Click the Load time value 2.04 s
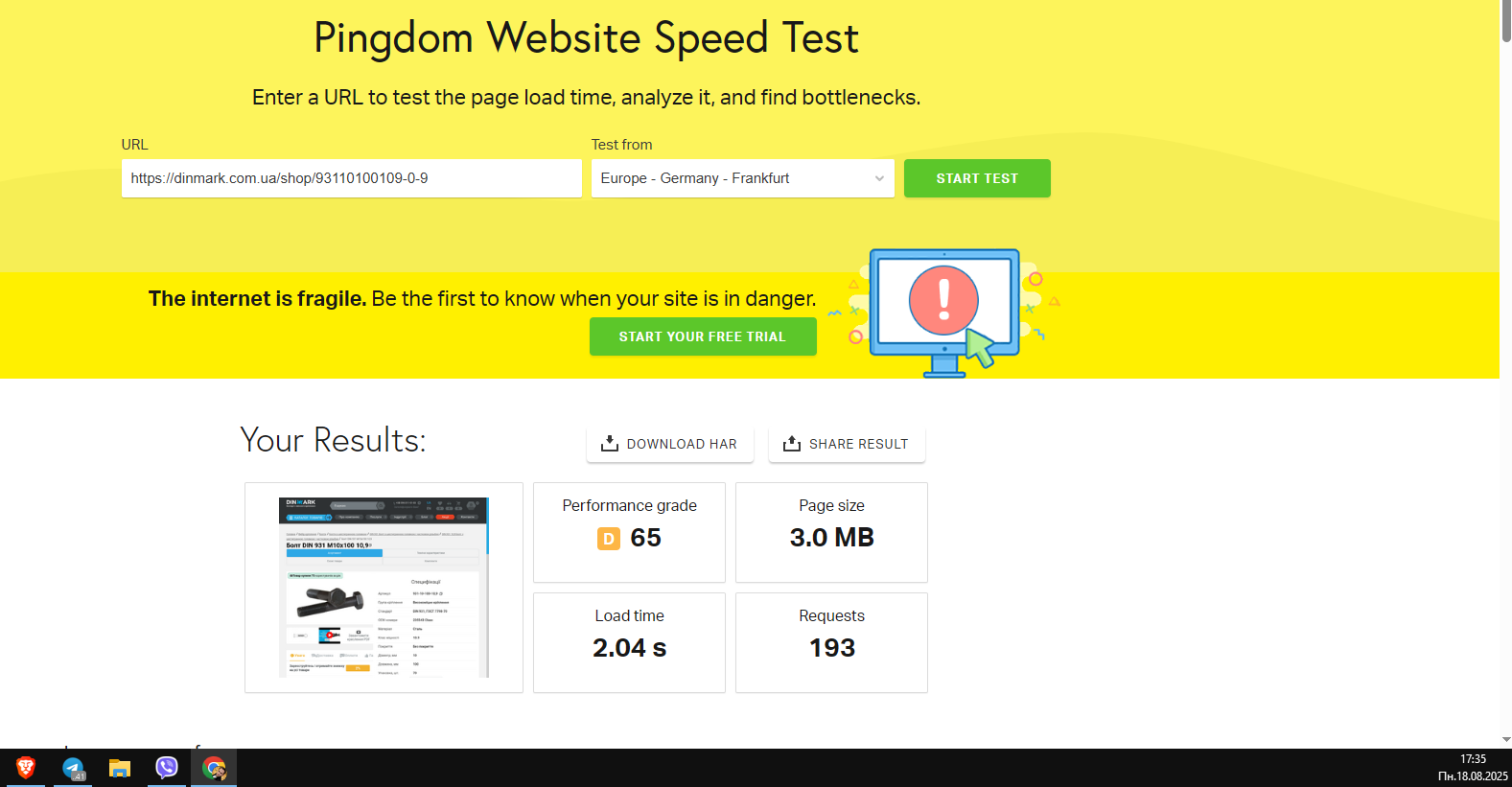Screen dimensions: 1512x787 point(630,648)
